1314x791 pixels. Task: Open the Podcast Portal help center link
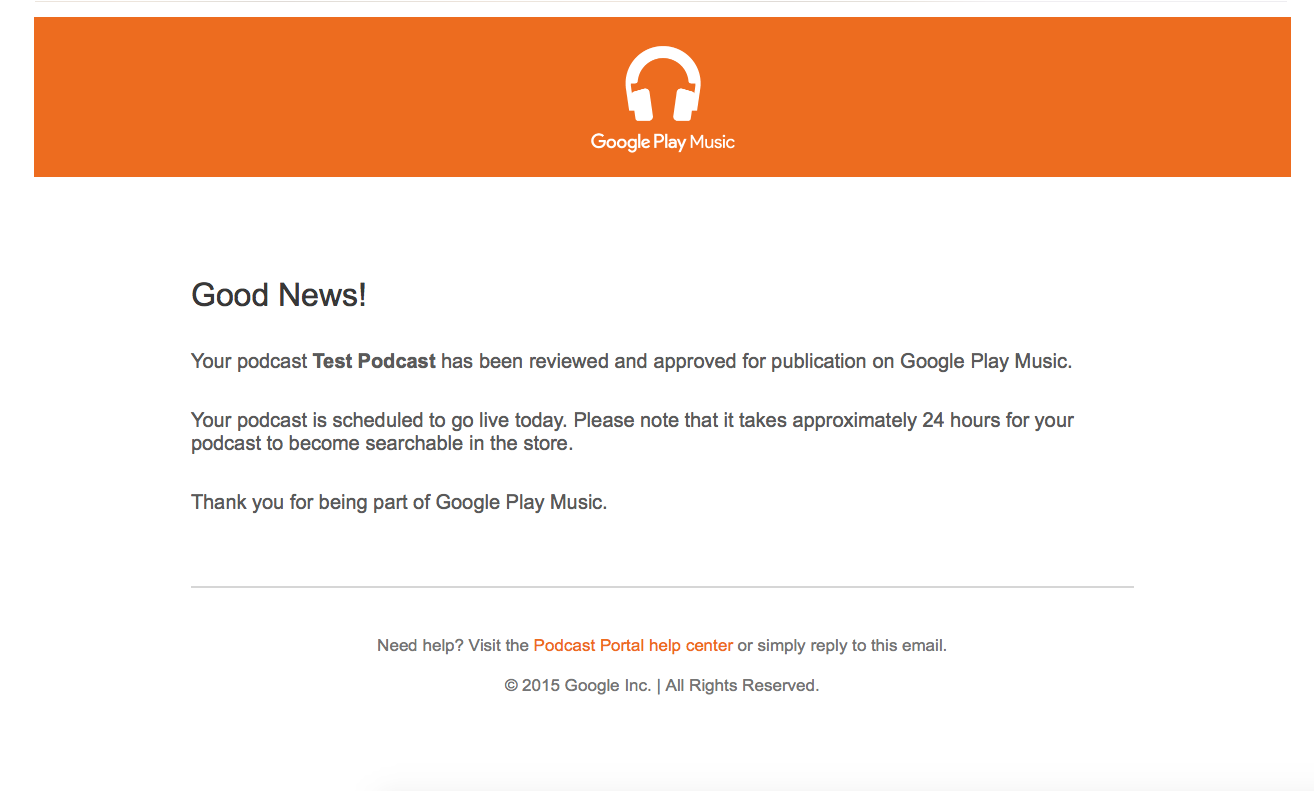pos(633,646)
